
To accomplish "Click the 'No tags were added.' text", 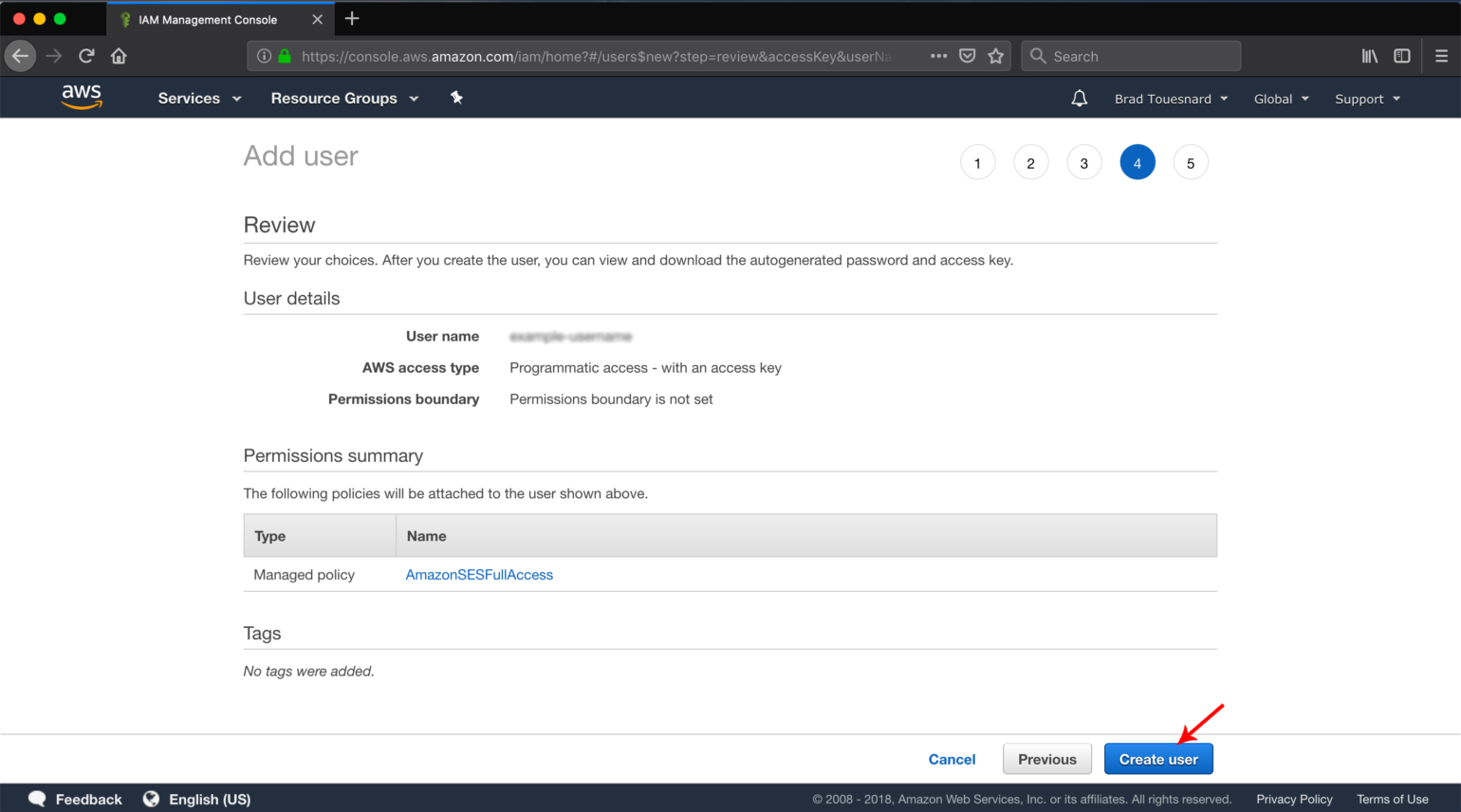I will tap(308, 672).
